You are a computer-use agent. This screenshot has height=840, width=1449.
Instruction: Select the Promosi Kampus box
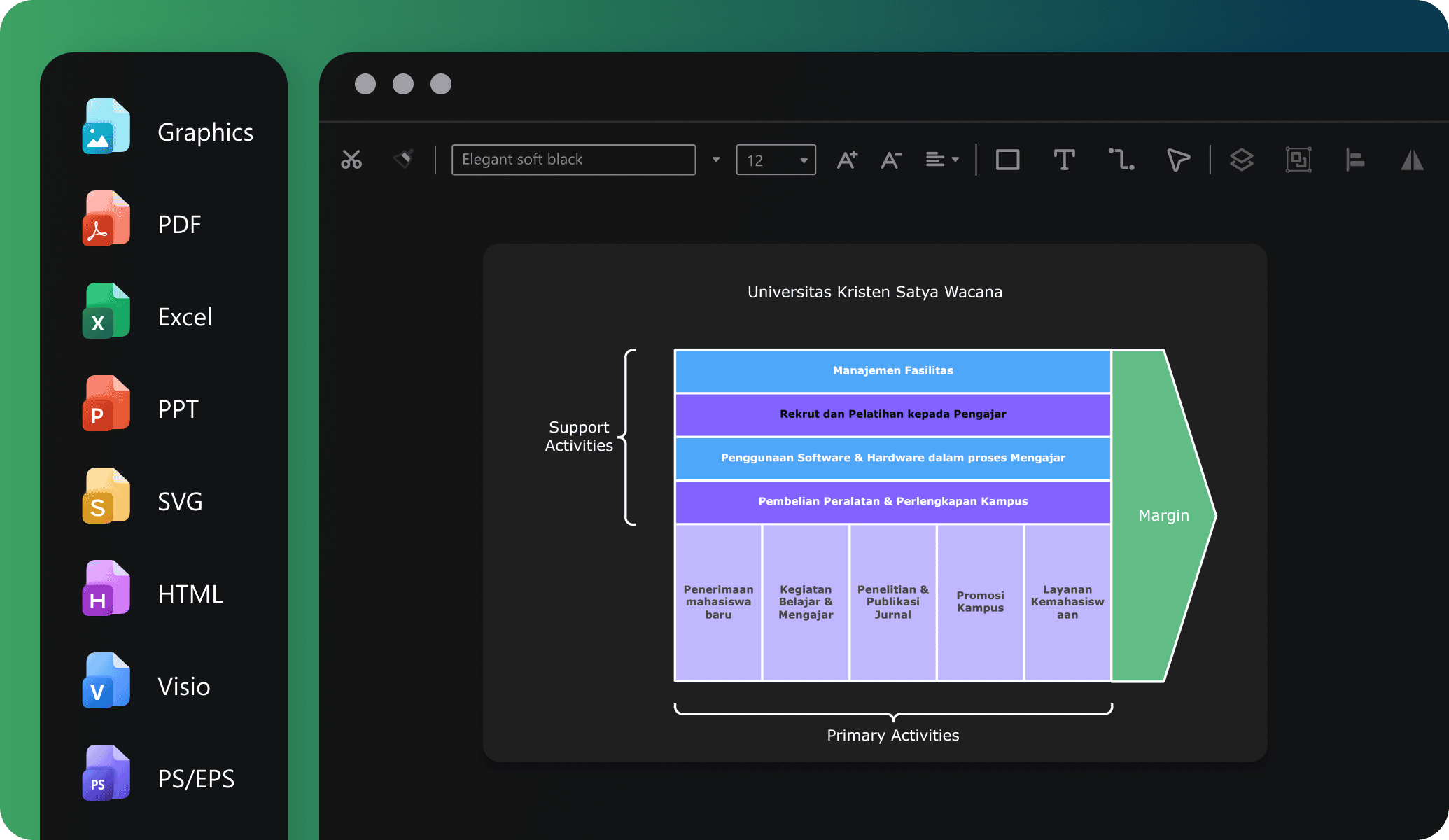tap(980, 602)
